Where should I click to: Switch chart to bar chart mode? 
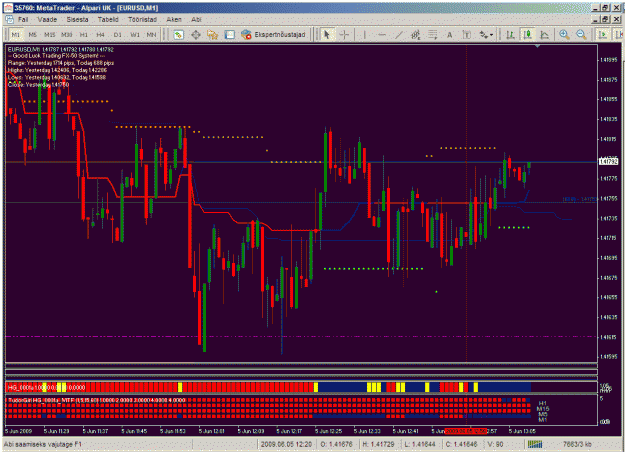[510, 35]
